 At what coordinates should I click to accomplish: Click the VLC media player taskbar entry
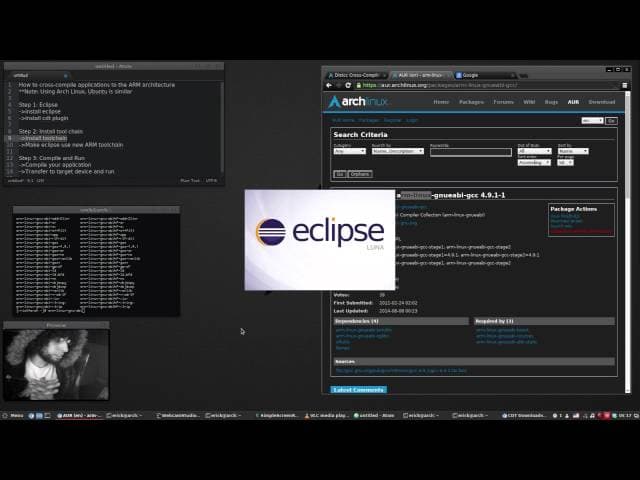pos(326,416)
